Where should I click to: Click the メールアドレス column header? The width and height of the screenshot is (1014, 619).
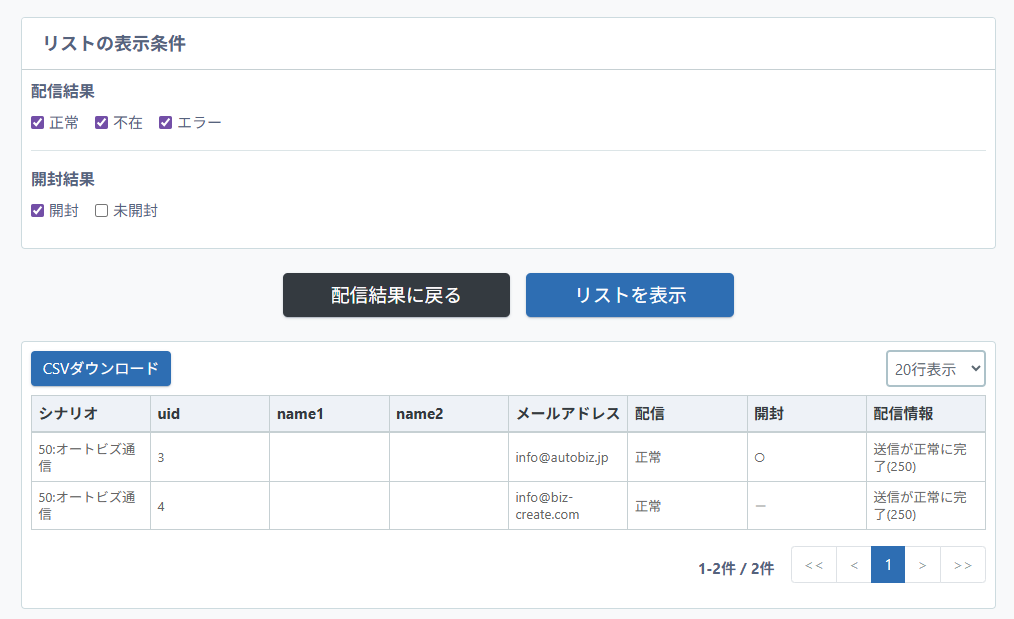tap(567, 414)
